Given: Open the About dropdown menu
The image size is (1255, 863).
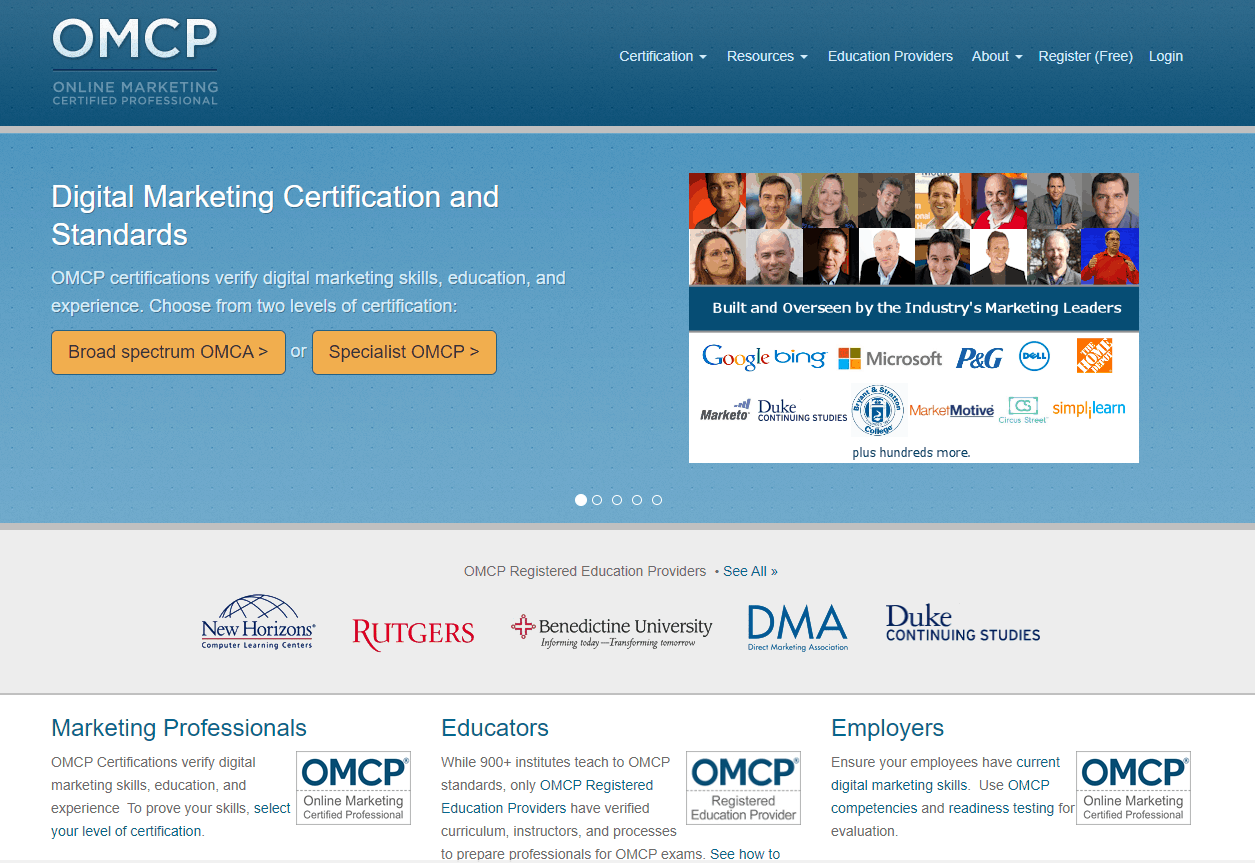Looking at the screenshot, I should [x=995, y=56].
